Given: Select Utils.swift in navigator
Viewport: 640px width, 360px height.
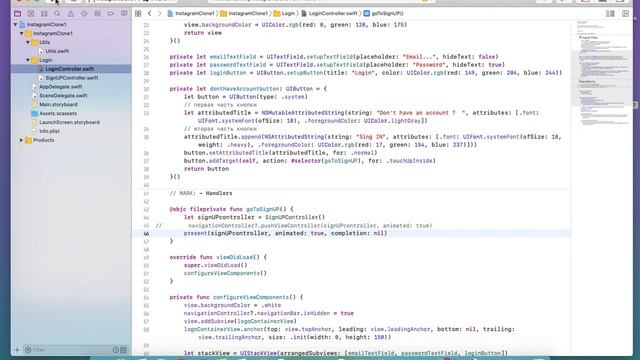Looking at the screenshot, I should click(x=57, y=51).
